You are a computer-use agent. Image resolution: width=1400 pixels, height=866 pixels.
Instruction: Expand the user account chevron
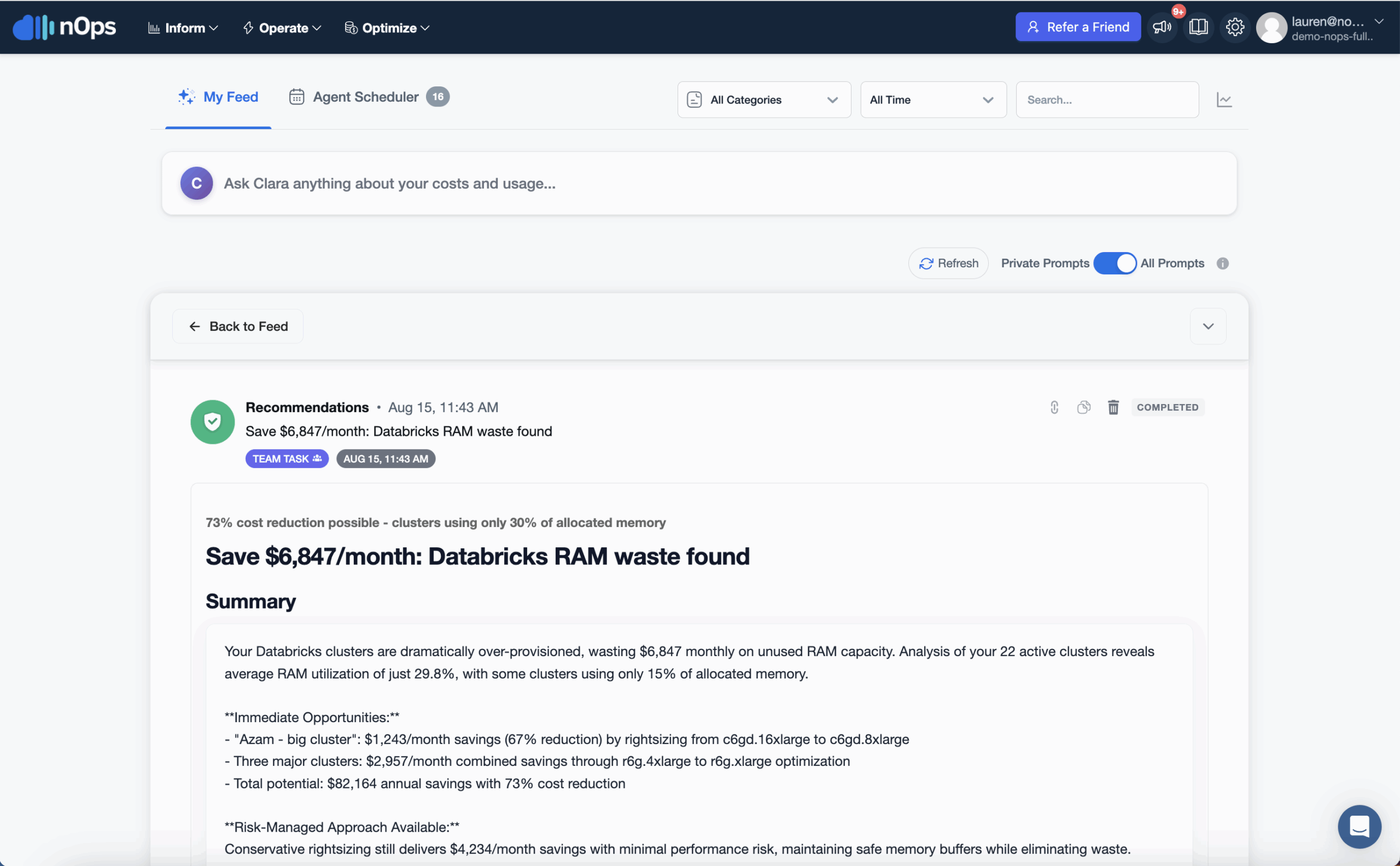(x=1379, y=22)
